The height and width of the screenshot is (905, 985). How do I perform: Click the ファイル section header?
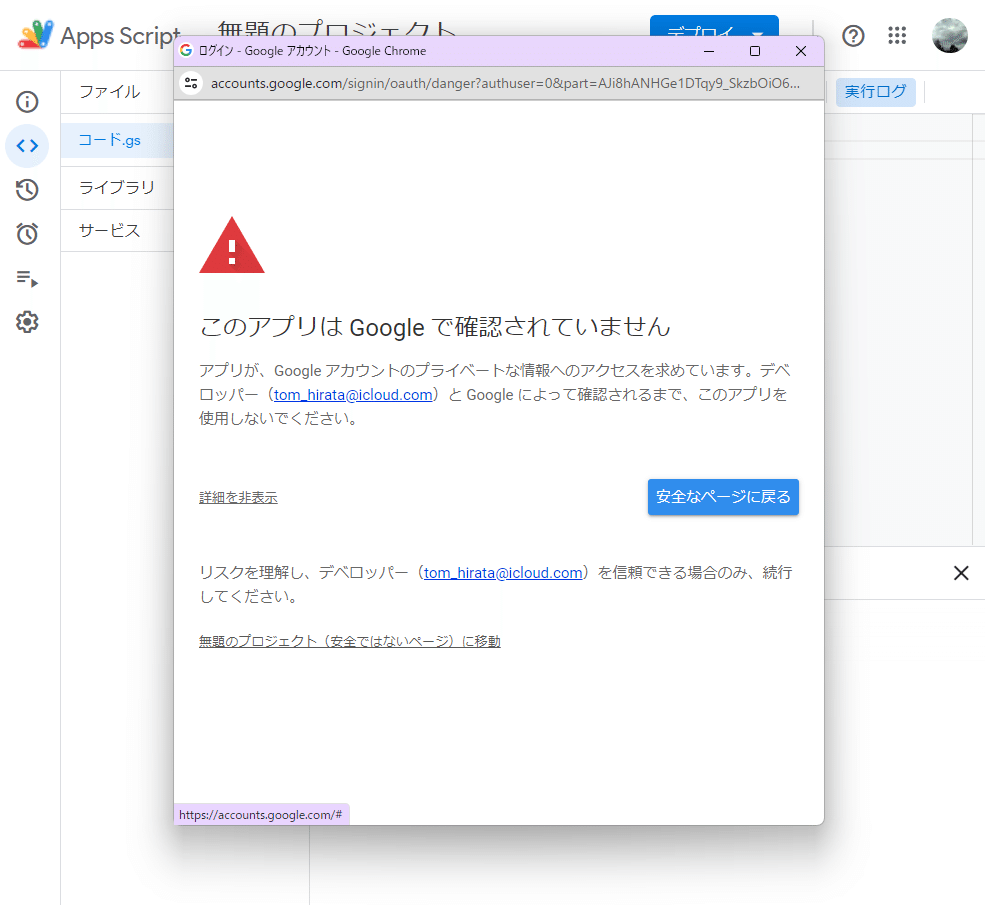pyautogui.click(x=109, y=92)
